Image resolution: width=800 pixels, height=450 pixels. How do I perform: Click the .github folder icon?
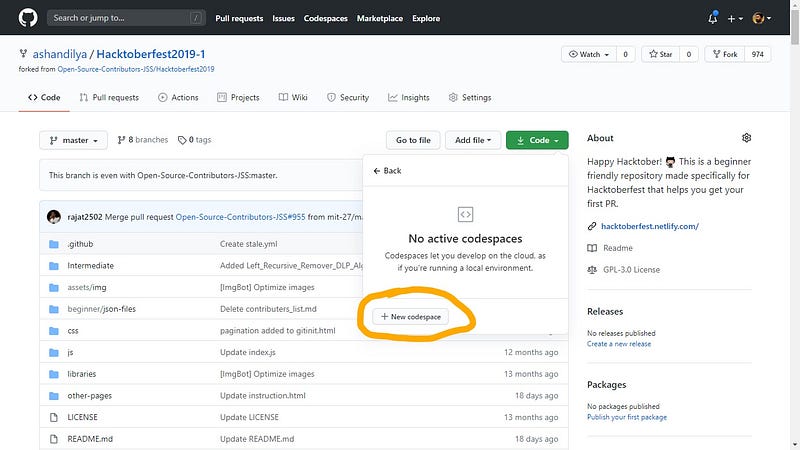pyautogui.click(x=54, y=244)
